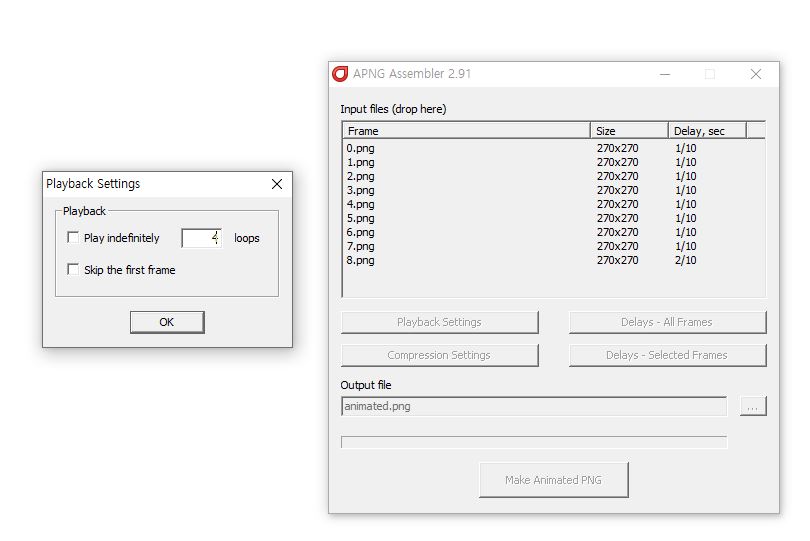Close the APNG Assembler window
Screen dimensions: 810x541
756,74
